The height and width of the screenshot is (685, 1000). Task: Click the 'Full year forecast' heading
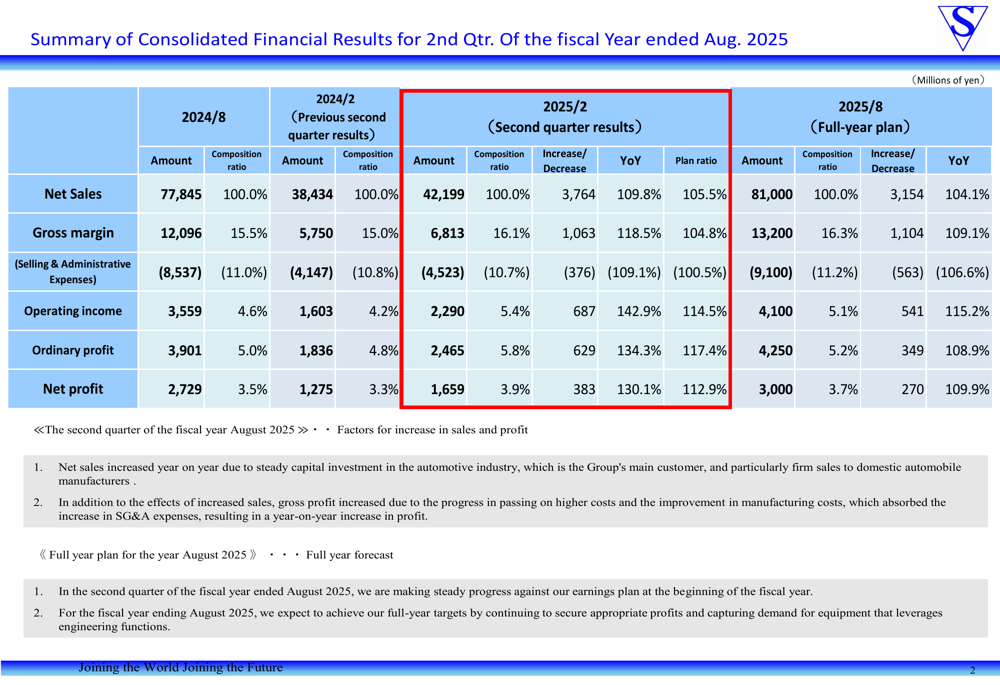coord(349,555)
